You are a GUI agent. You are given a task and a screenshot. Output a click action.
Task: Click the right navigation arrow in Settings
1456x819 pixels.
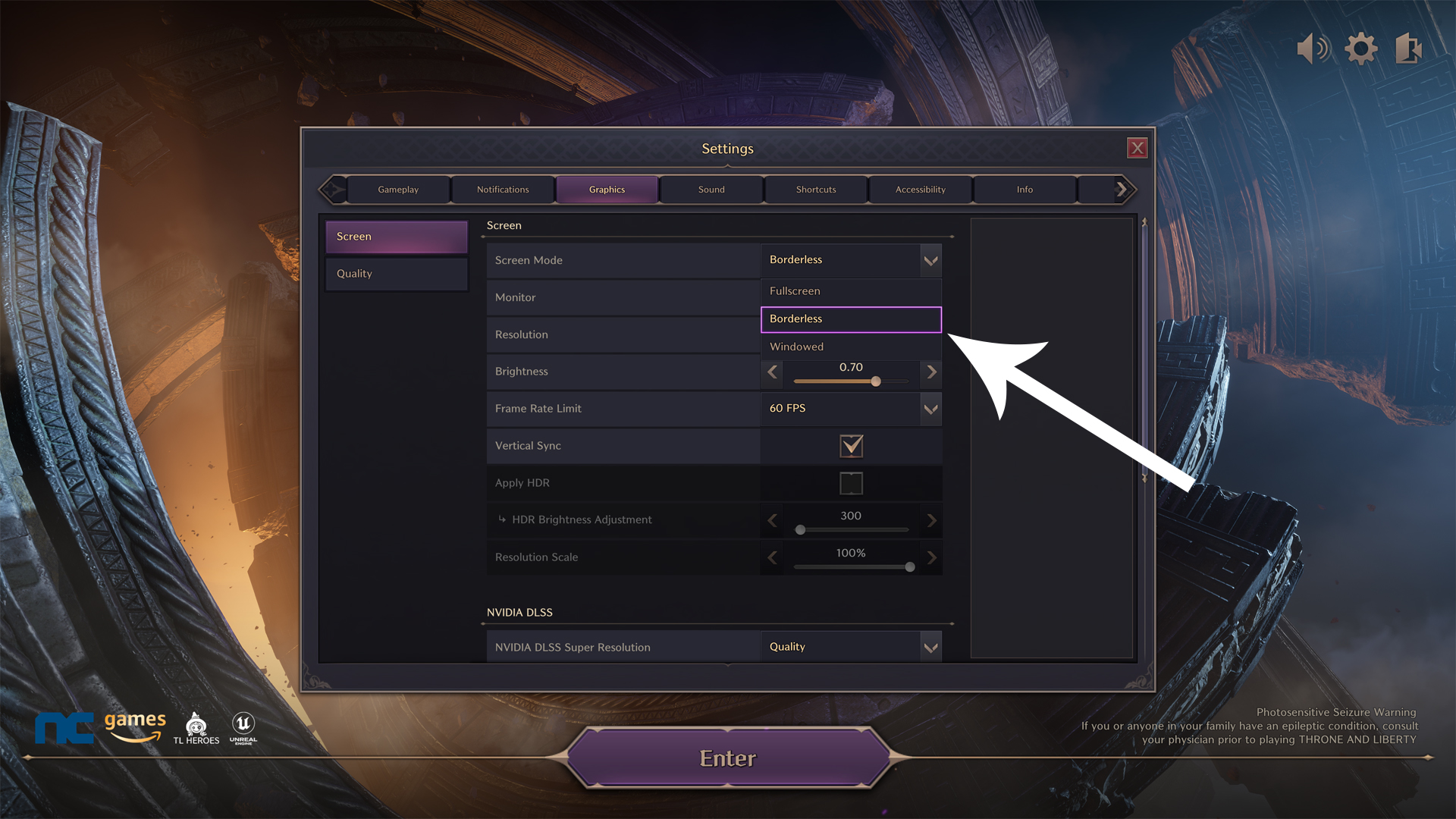click(x=1121, y=189)
